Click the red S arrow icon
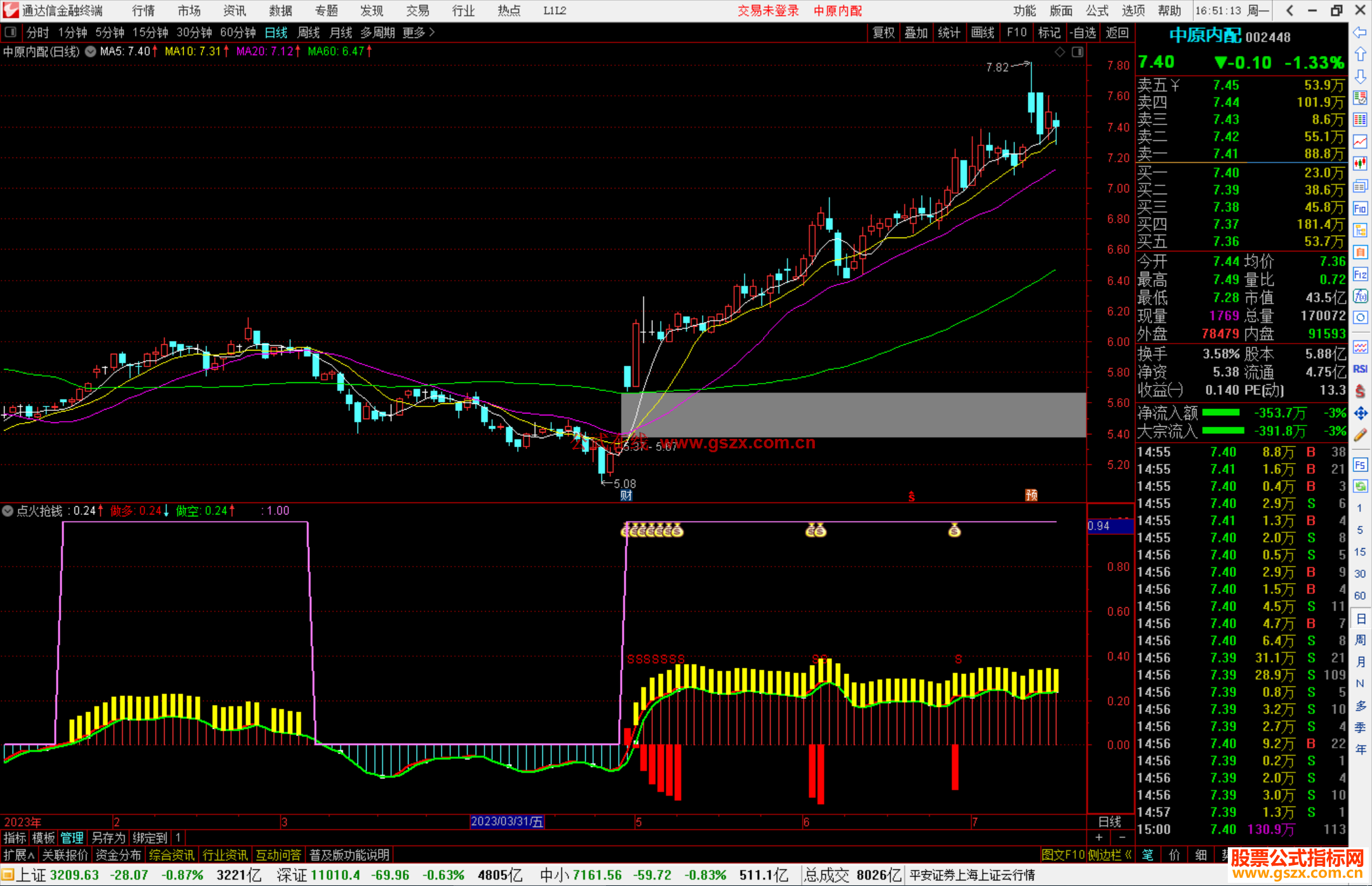The image size is (1372, 886). coord(1360,391)
